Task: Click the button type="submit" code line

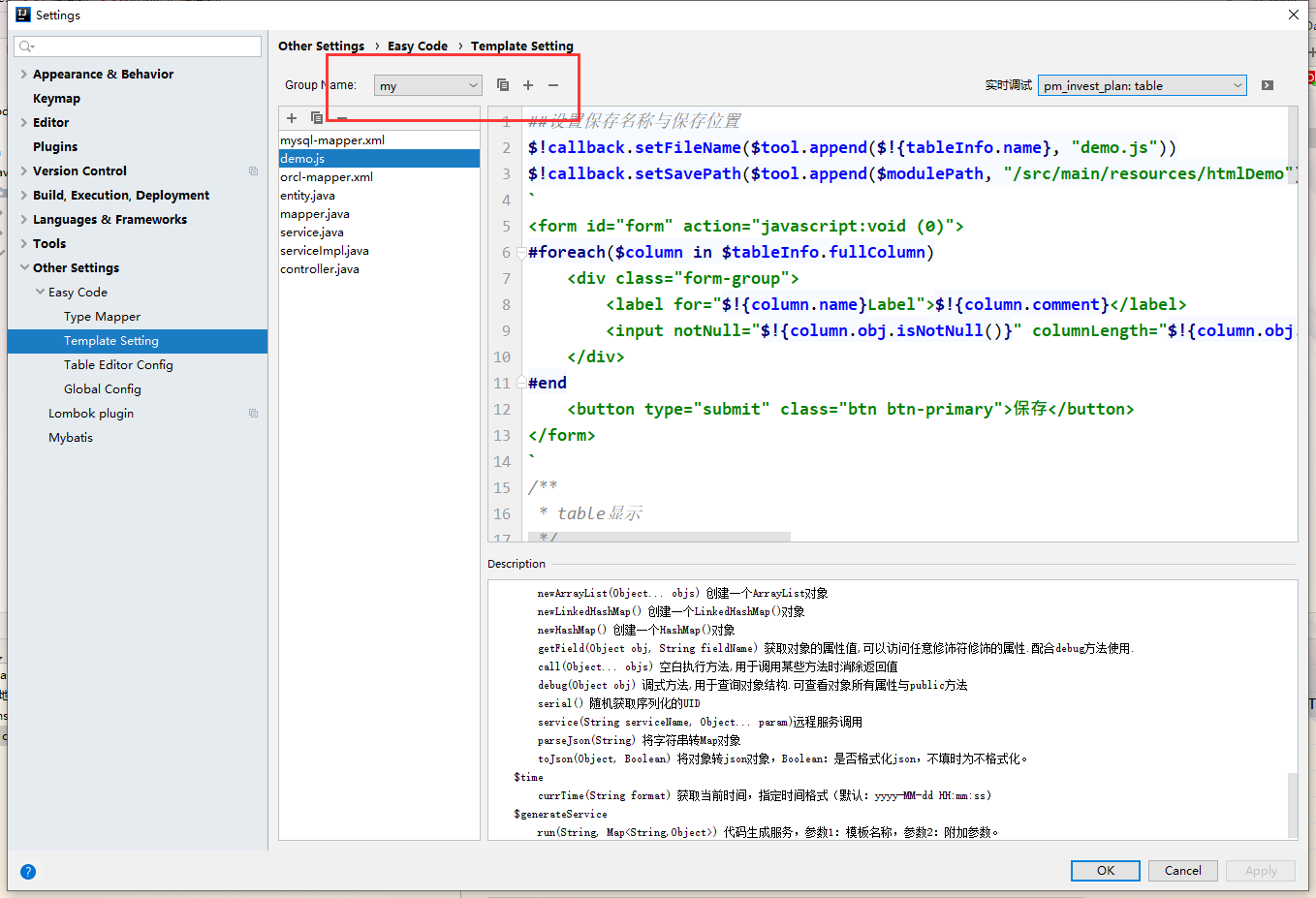Action: 850,410
